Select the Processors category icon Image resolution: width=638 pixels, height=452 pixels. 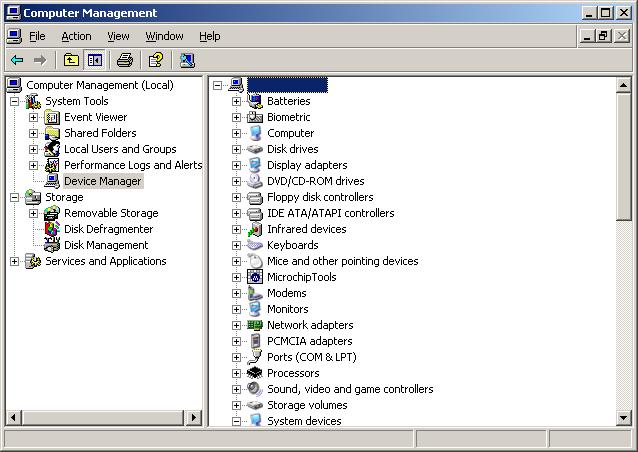tap(255, 373)
